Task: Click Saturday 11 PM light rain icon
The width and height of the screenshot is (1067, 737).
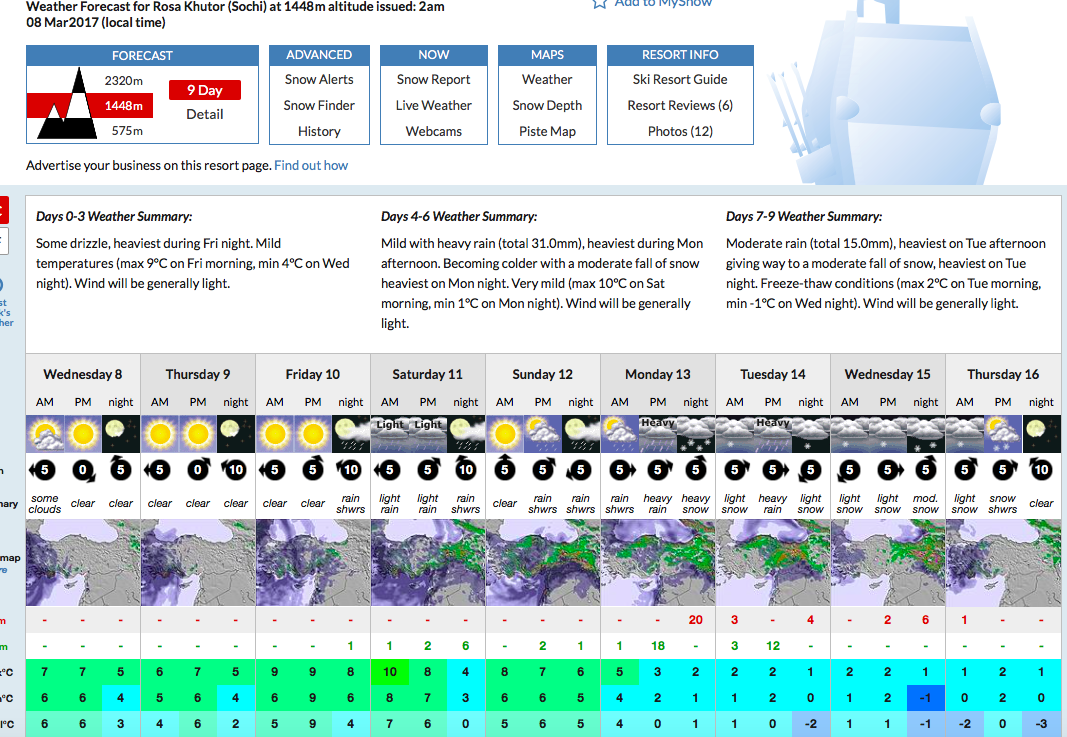Action: pyautogui.click(x=428, y=433)
